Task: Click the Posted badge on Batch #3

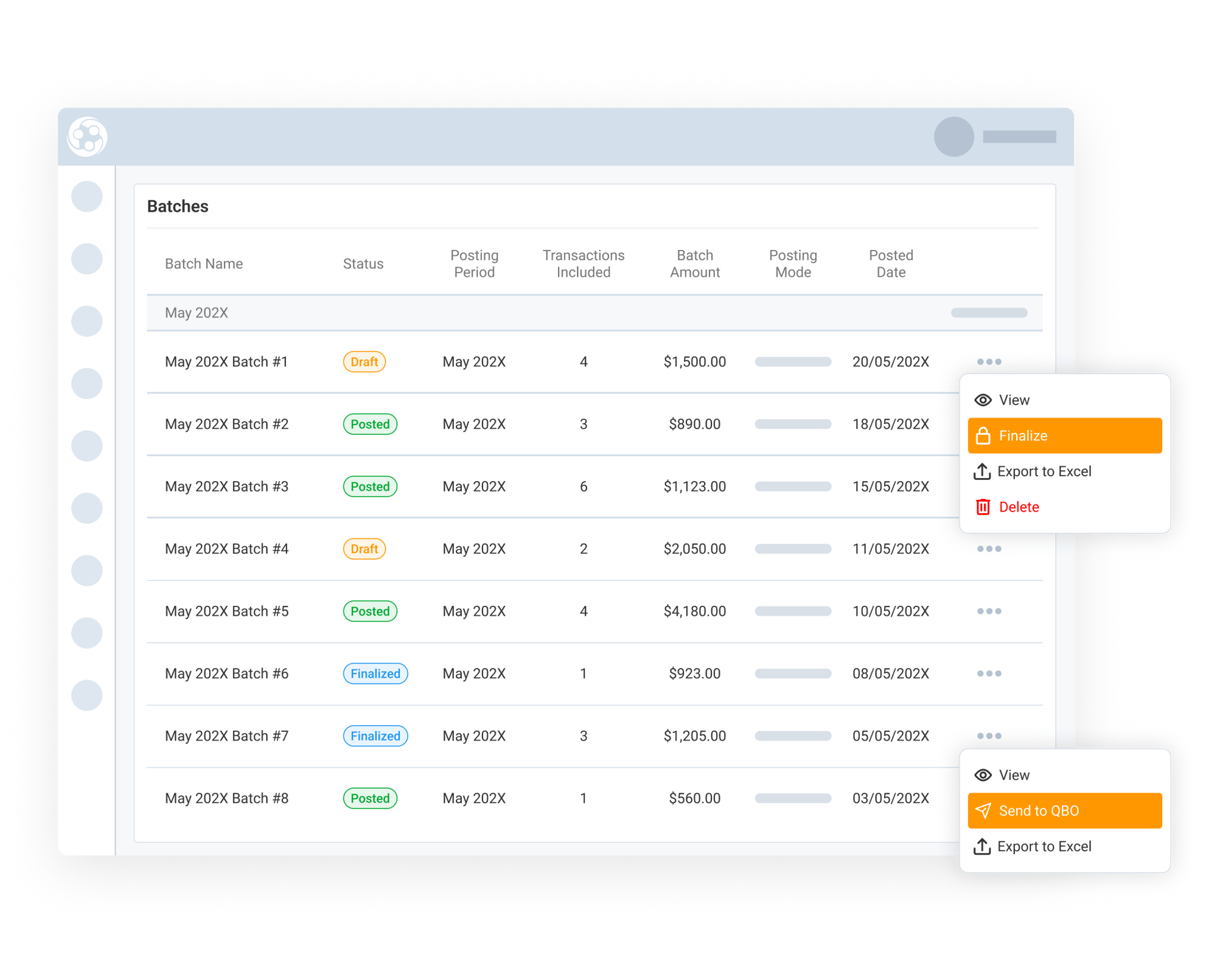Action: click(370, 487)
